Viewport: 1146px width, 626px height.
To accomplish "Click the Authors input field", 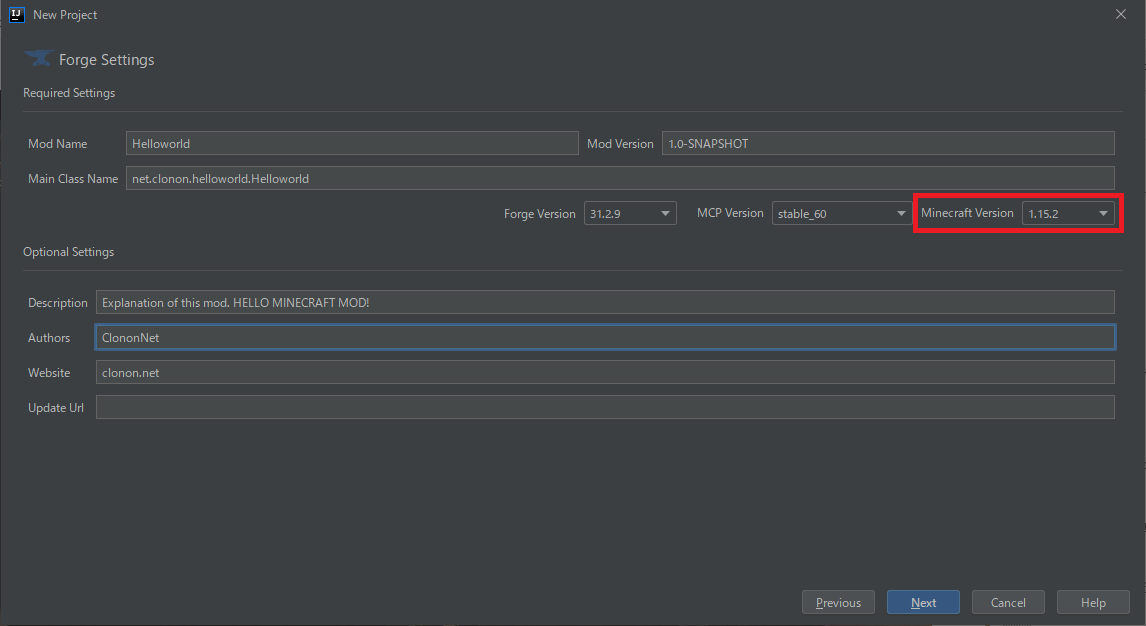I will tap(605, 337).
